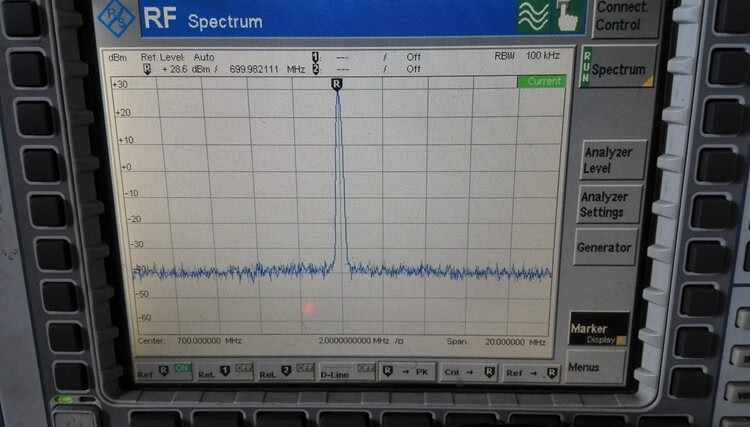
Task: Click the -60 axis label
Action: 144,318
